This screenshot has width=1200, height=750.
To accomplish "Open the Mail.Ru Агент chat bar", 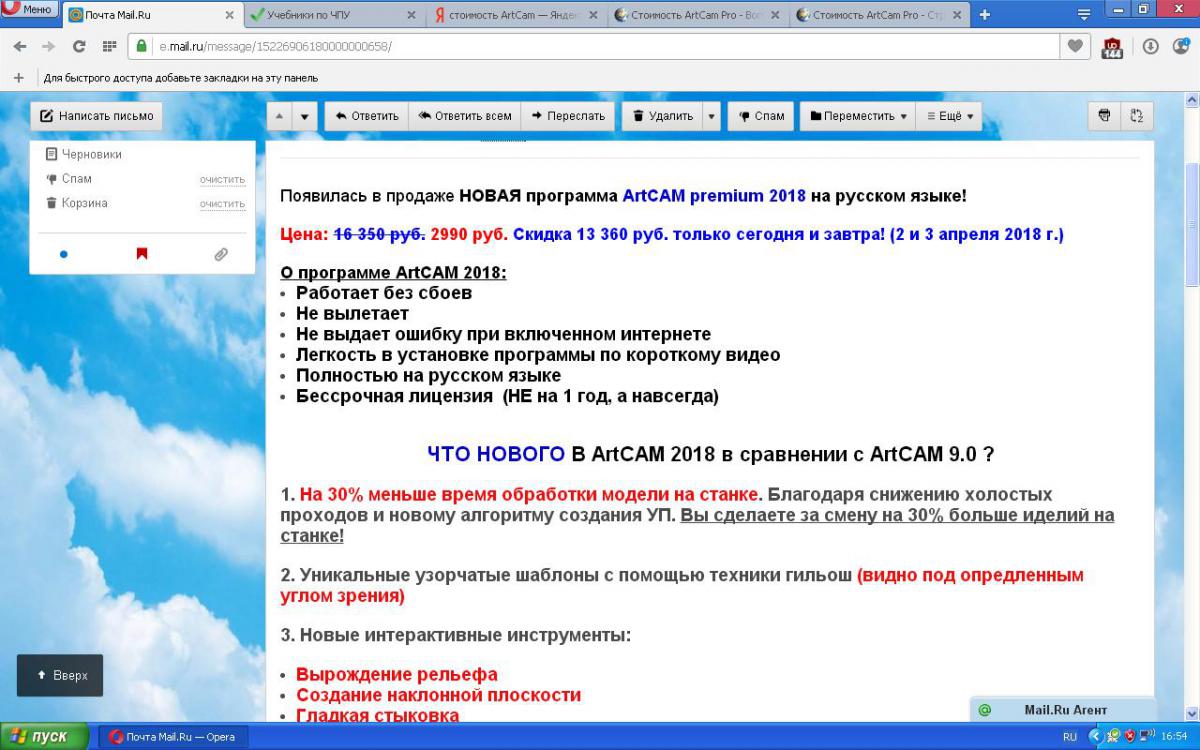I will pyautogui.click(x=1062, y=710).
